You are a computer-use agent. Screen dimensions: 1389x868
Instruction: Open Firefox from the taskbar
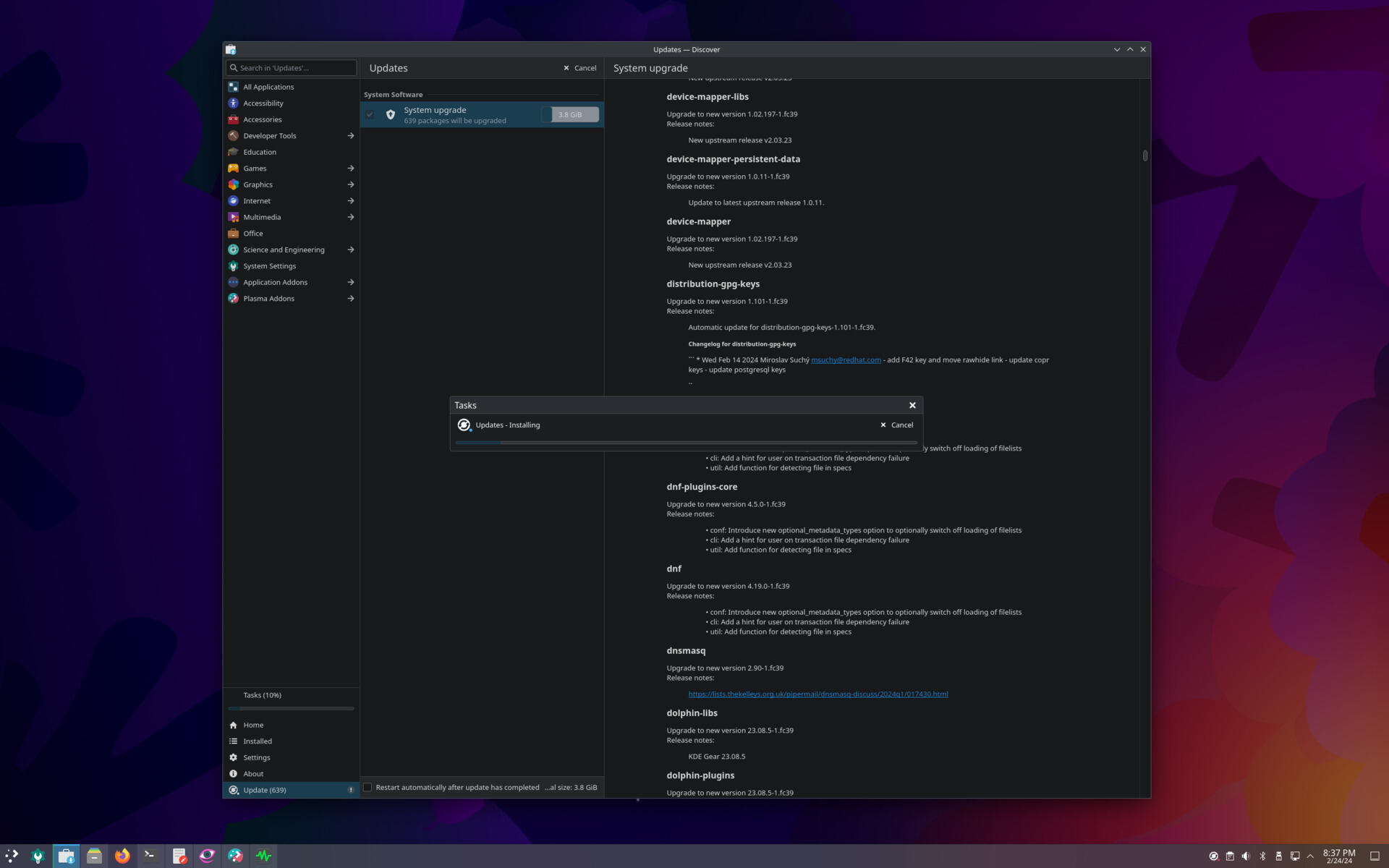tap(122, 856)
